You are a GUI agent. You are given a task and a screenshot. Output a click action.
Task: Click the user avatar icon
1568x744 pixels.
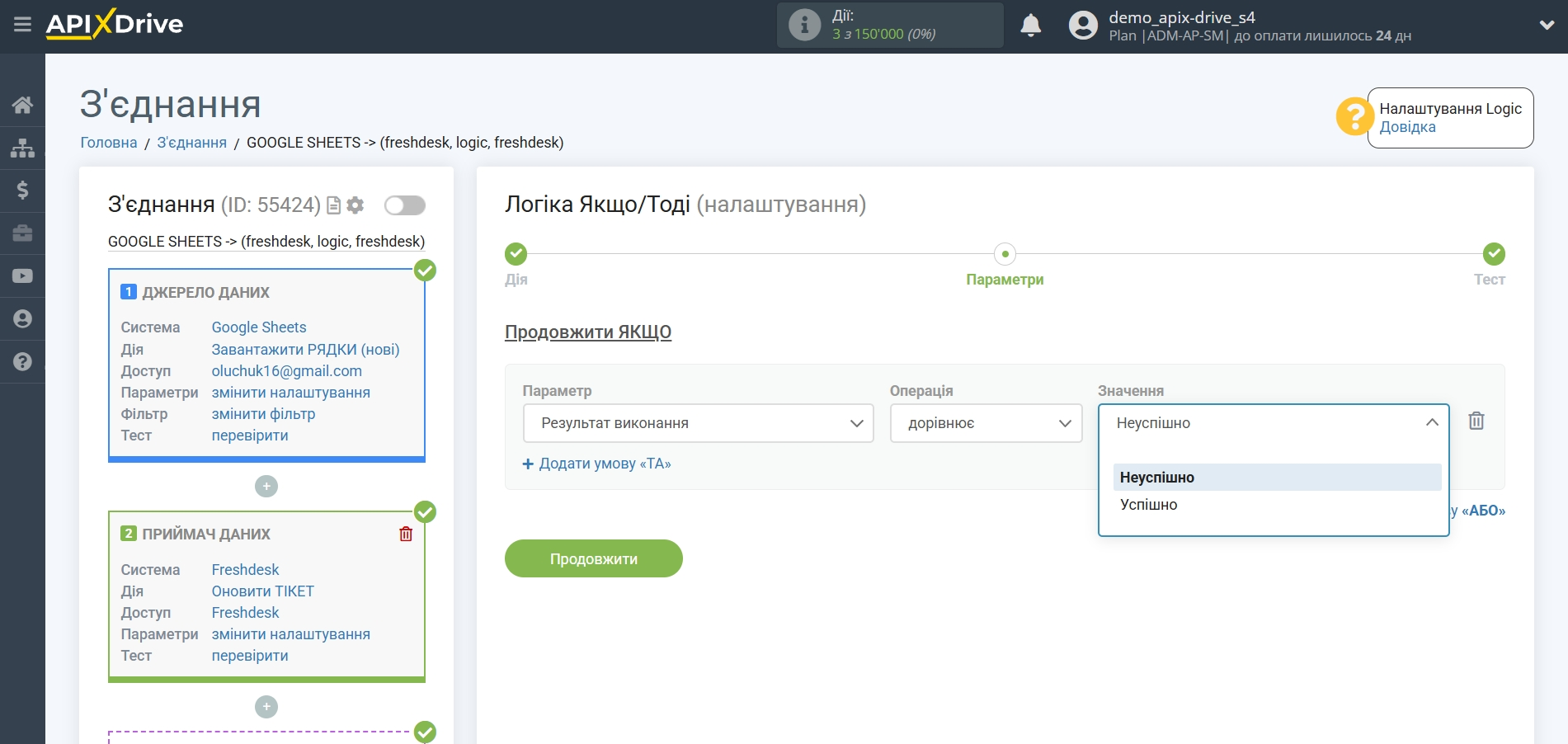(1083, 26)
